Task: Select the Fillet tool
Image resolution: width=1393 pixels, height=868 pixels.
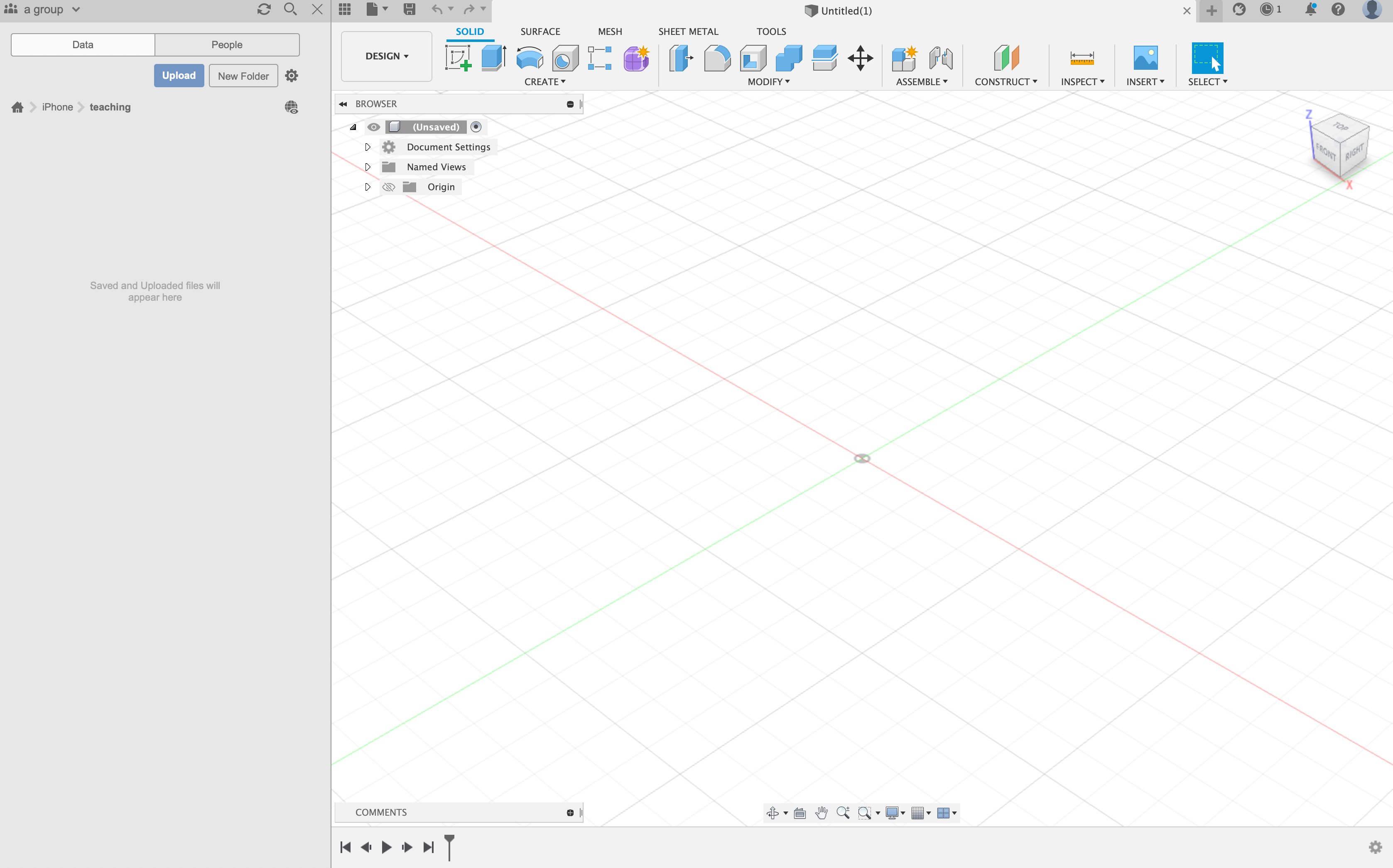Action: tap(717, 58)
